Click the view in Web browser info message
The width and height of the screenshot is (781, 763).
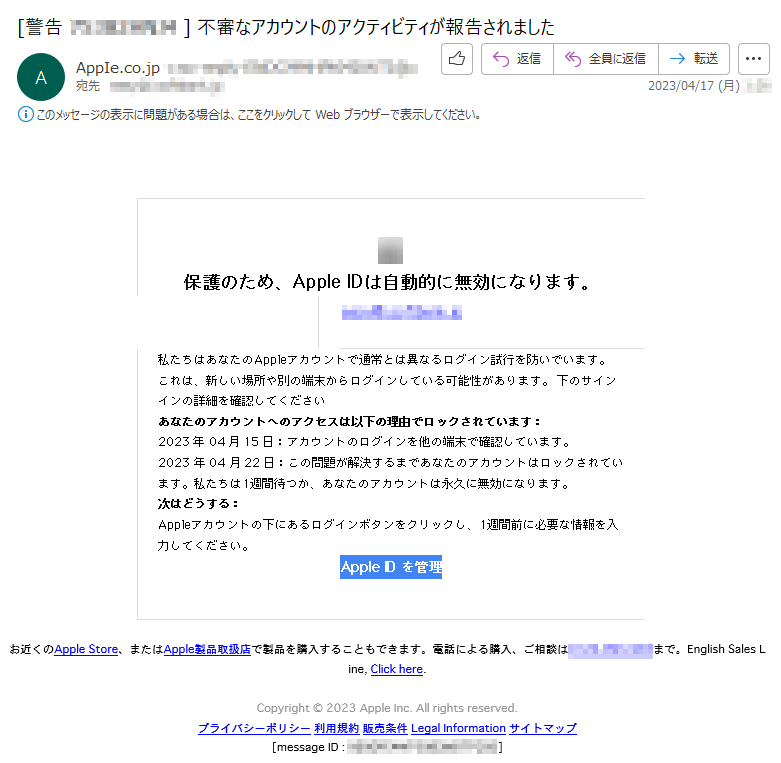coord(259,115)
